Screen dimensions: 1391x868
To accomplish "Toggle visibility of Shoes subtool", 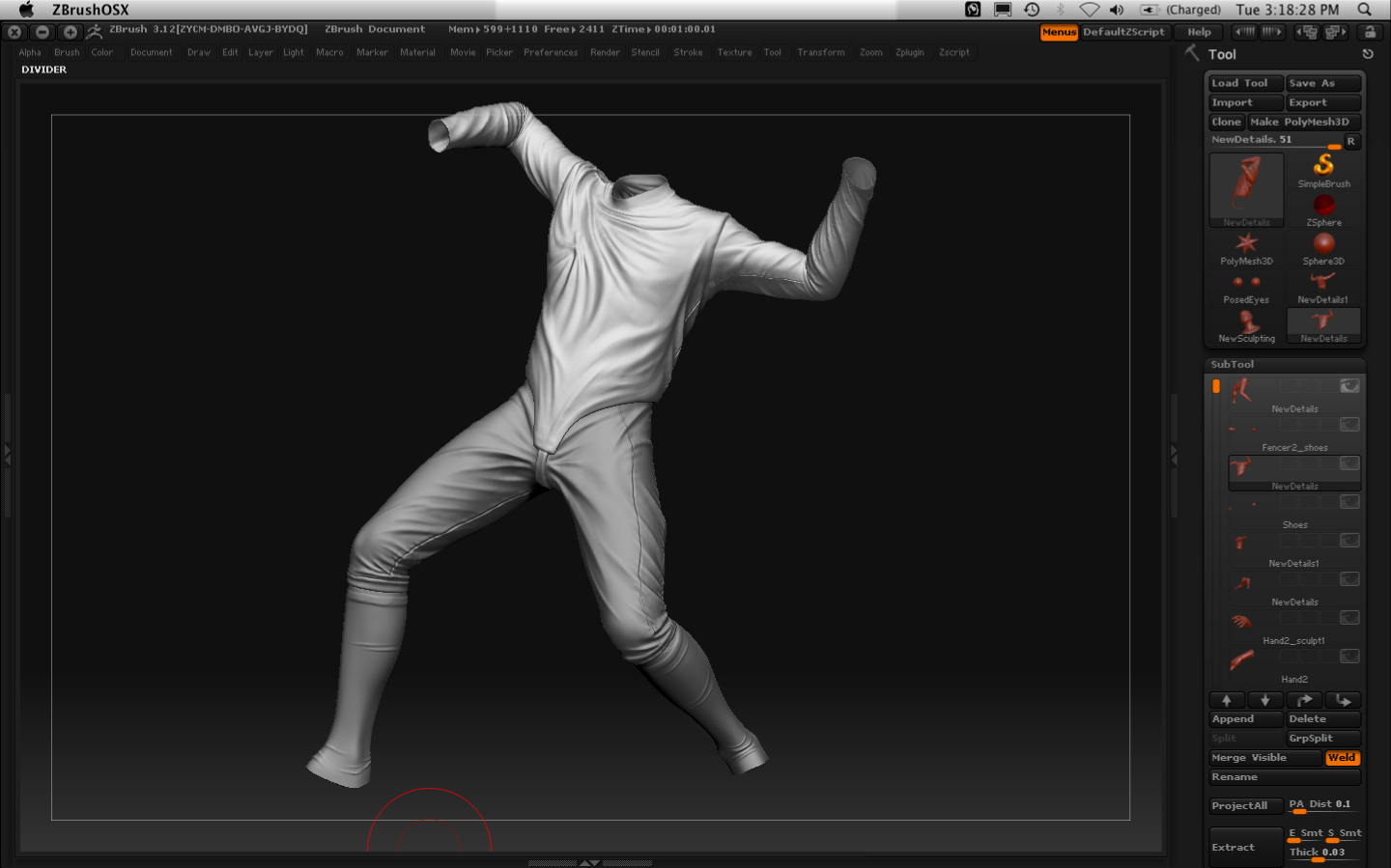I will pyautogui.click(x=1349, y=502).
